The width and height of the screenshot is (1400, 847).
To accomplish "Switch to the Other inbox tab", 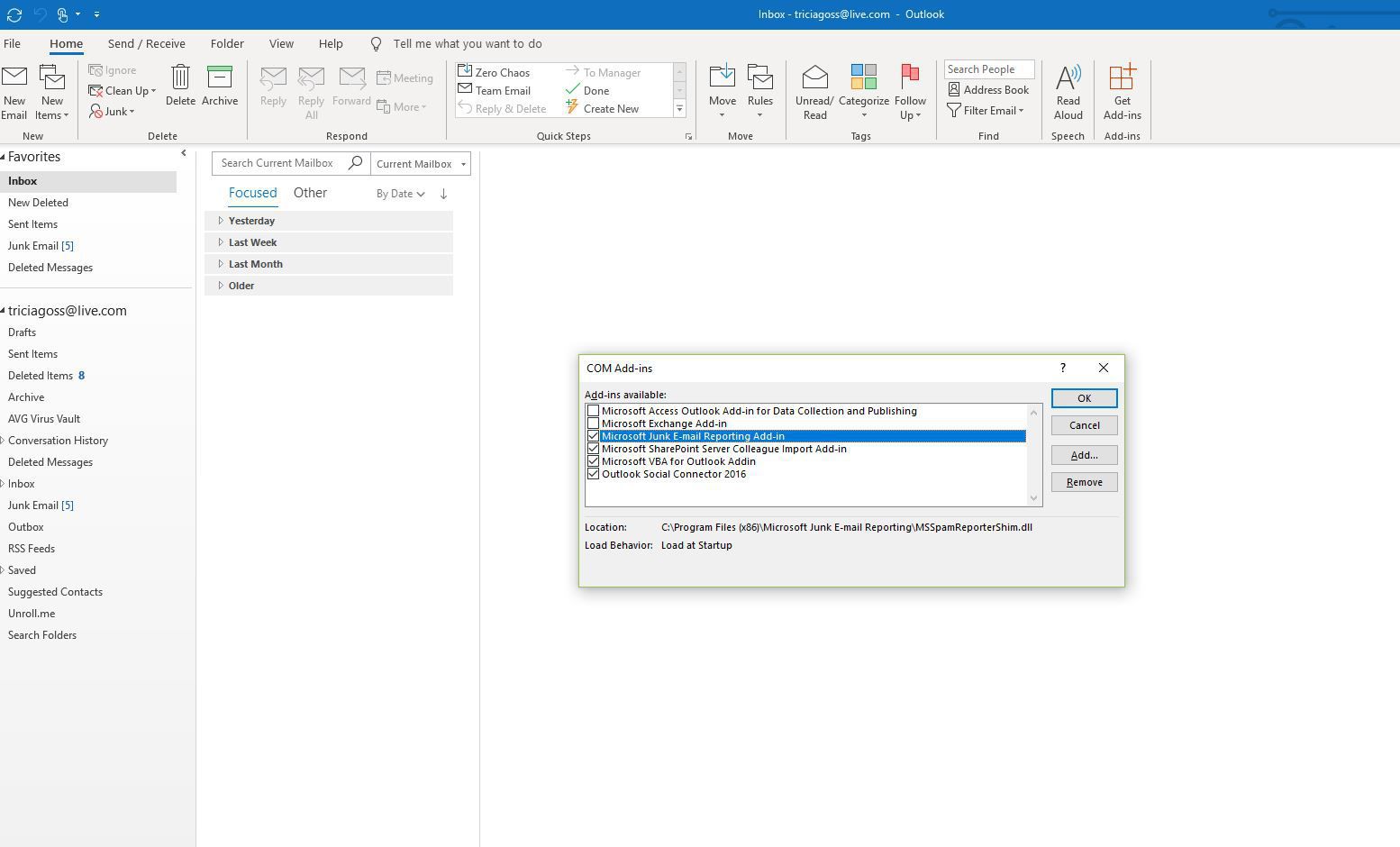I will point(310,193).
